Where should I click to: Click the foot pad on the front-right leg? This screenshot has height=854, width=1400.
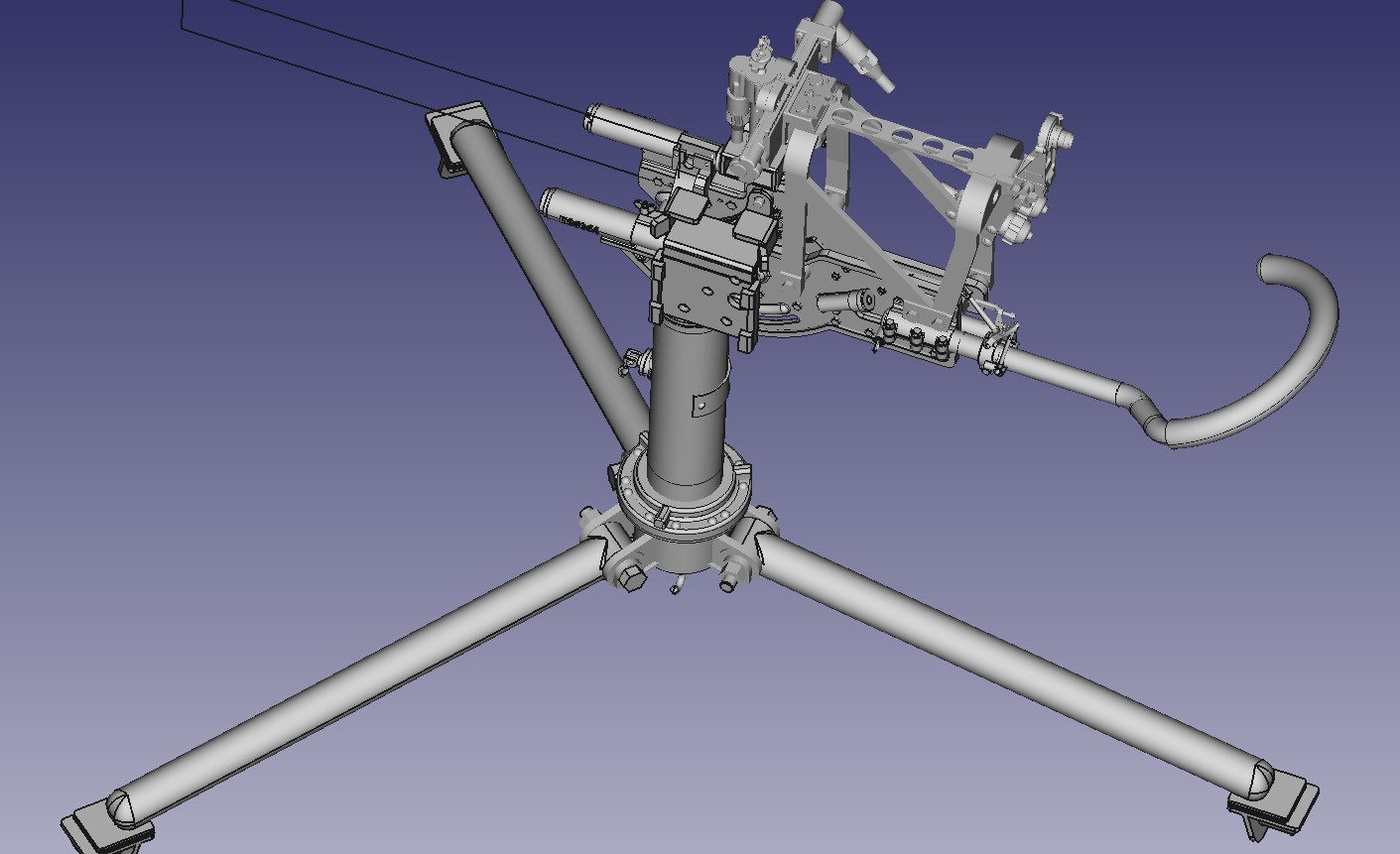(x=1280, y=801)
